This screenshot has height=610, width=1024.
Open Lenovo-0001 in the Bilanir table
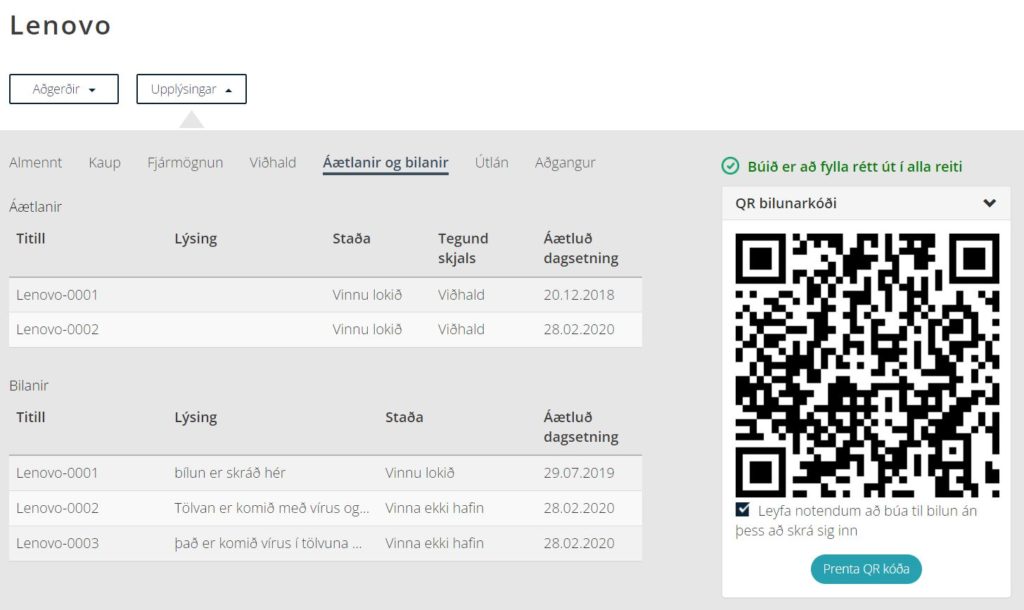pos(57,473)
